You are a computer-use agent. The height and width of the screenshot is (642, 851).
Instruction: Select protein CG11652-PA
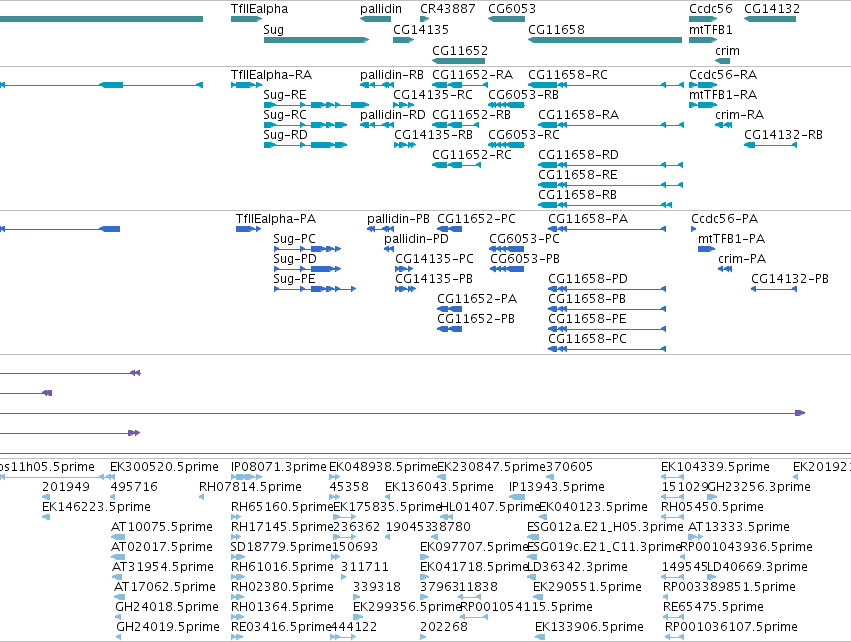[449, 309]
